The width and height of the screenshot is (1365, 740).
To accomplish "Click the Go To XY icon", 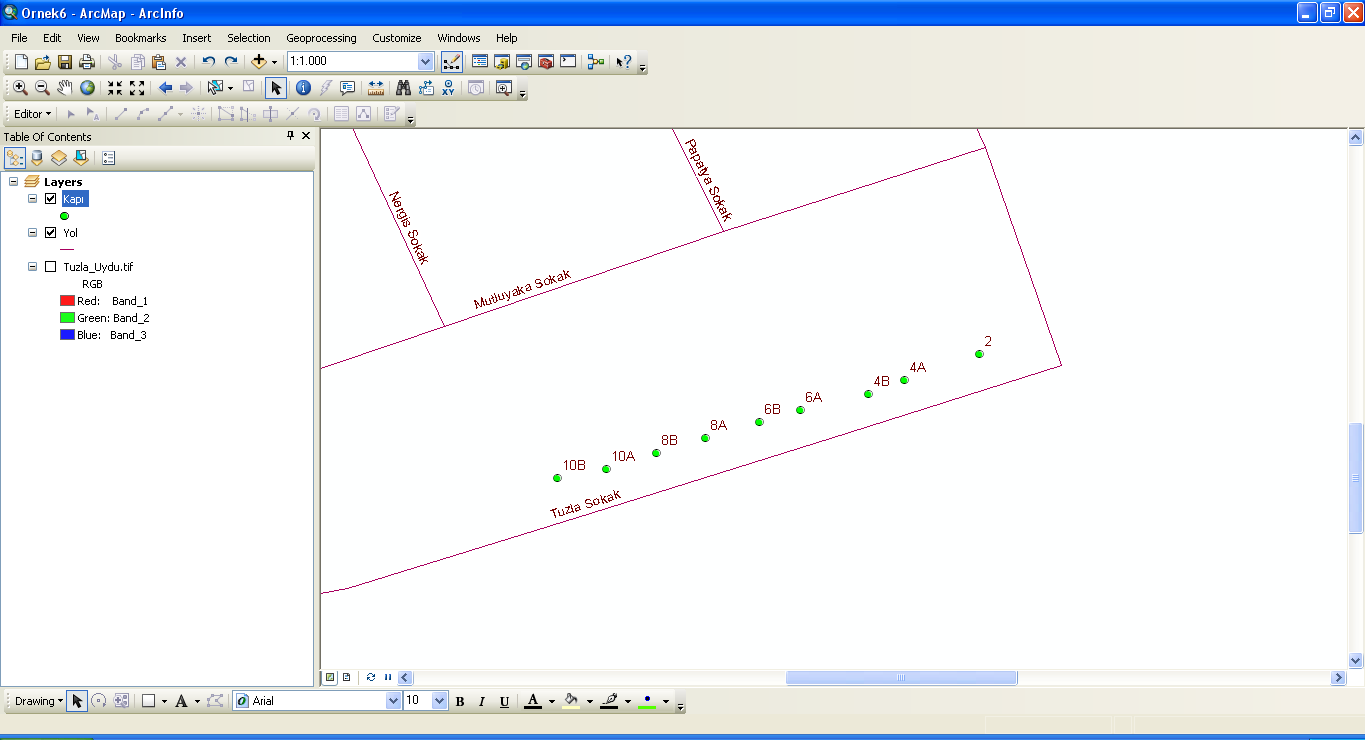I will pos(448,88).
